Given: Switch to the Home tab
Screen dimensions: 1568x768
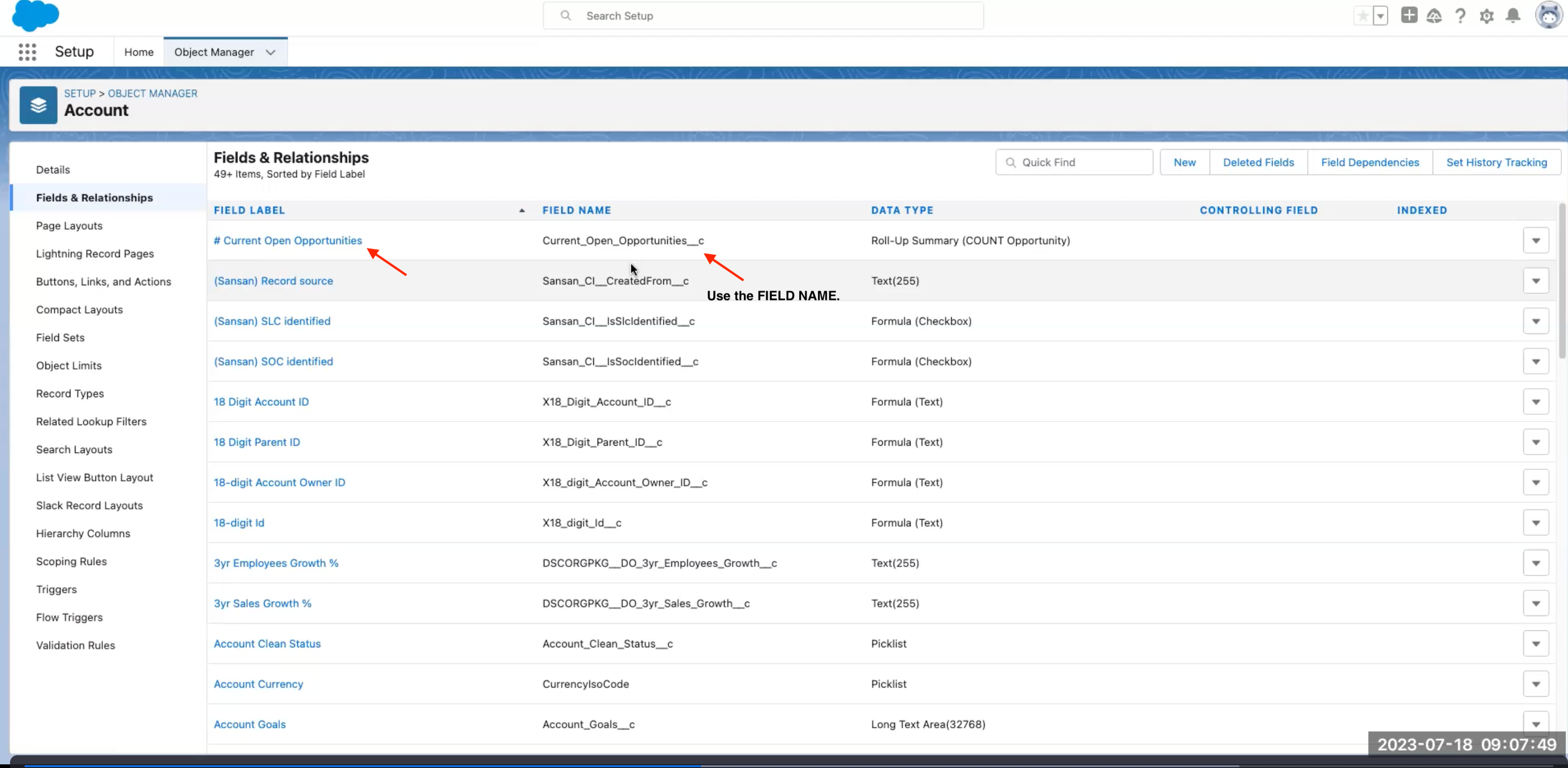Looking at the screenshot, I should (138, 52).
